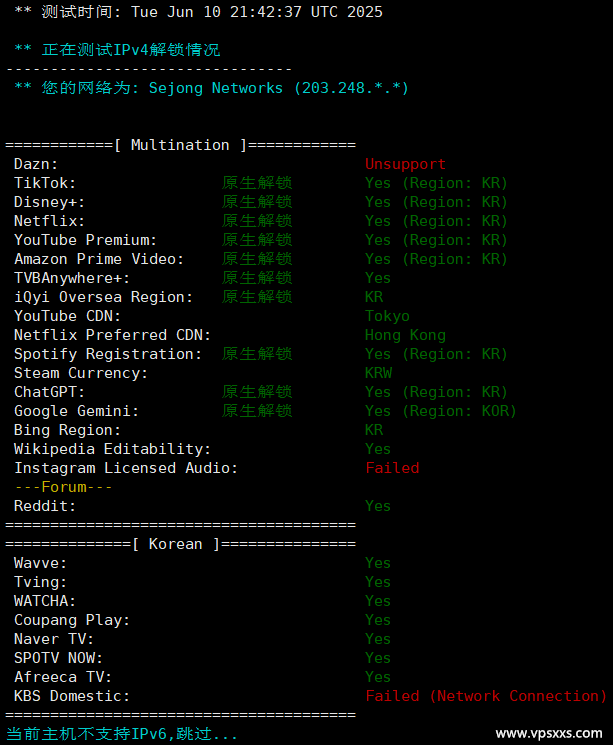Click the 'Steam Currency:' label

pyautogui.click(x=81, y=373)
